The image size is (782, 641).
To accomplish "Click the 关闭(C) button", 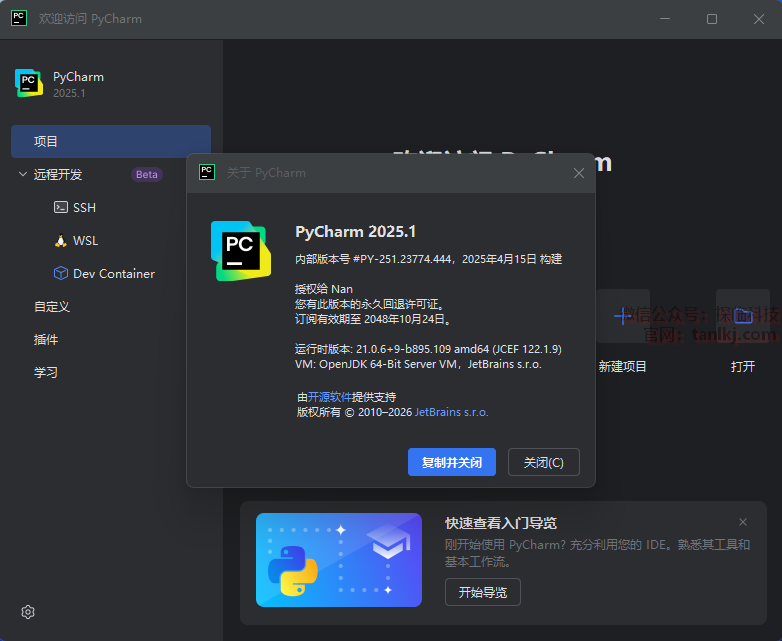I will point(543,462).
